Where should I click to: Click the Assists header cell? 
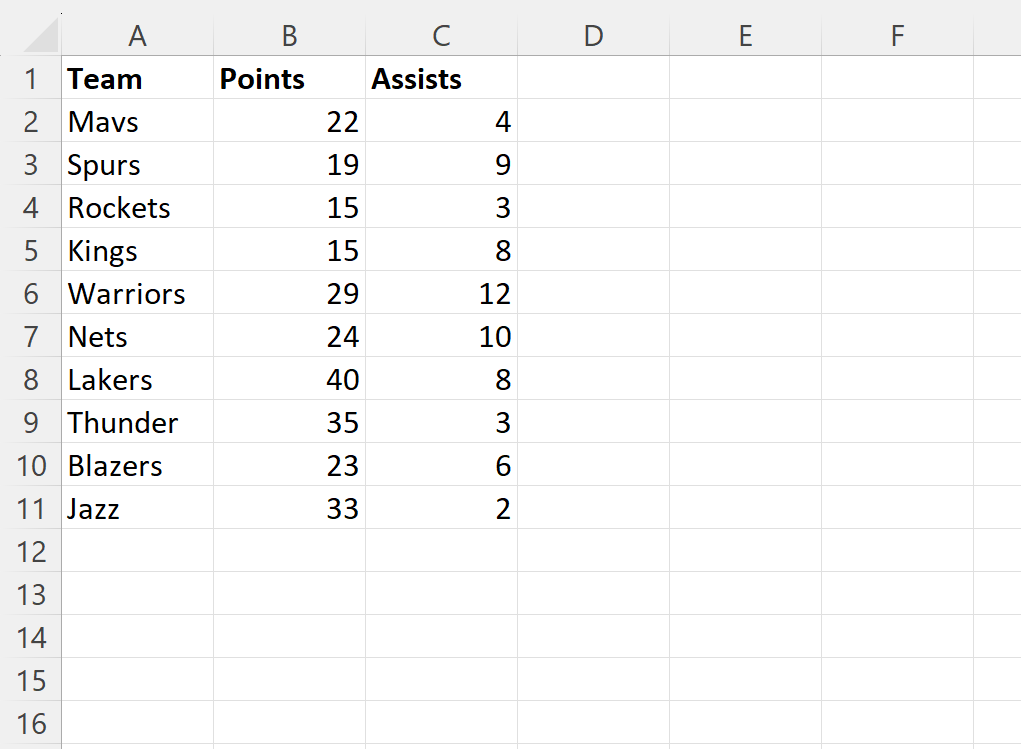point(441,79)
